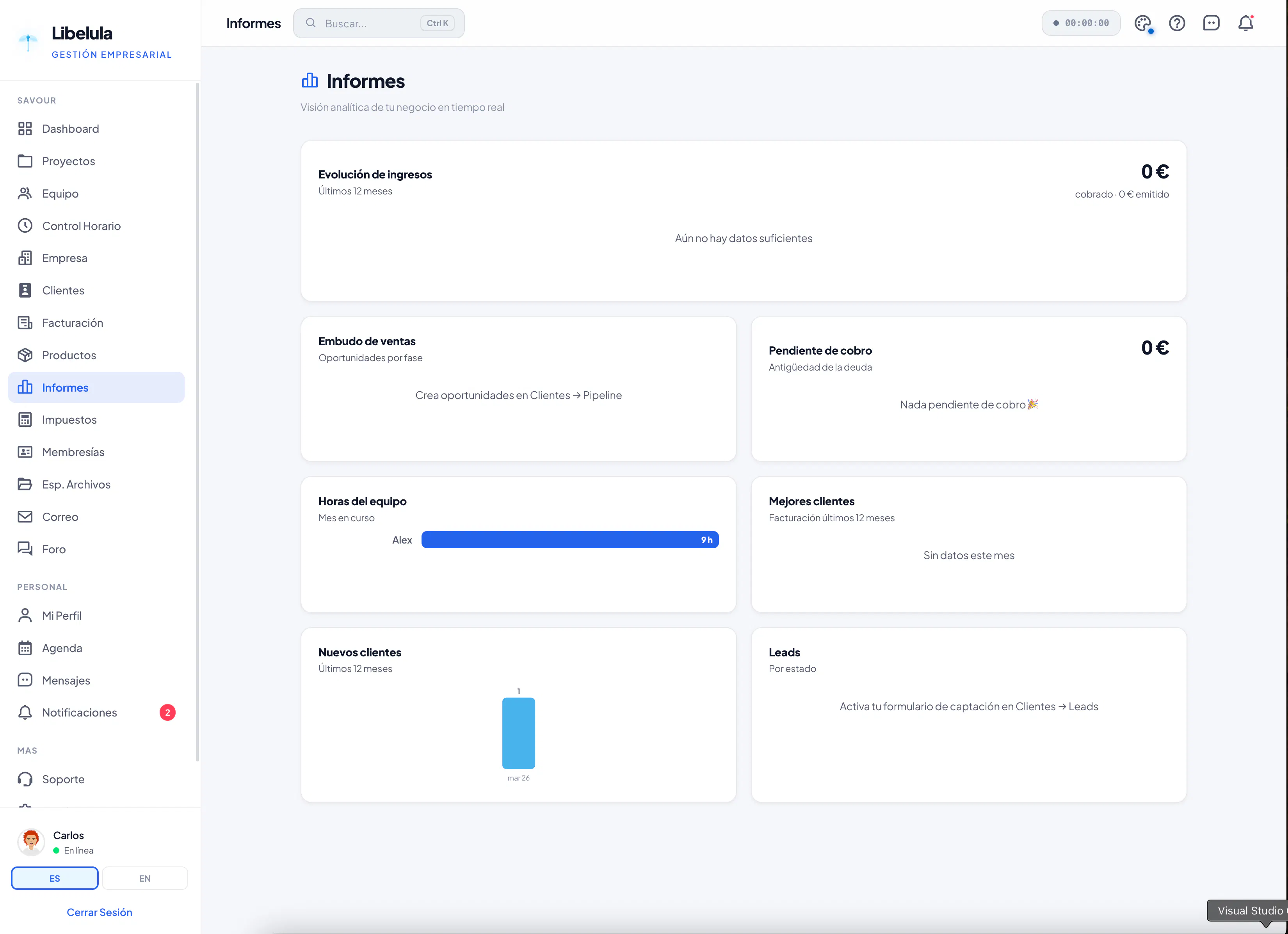Click the Crea oportunidades en Clientes → Pipeline text
The width and height of the screenshot is (1288, 934).
pos(518,396)
